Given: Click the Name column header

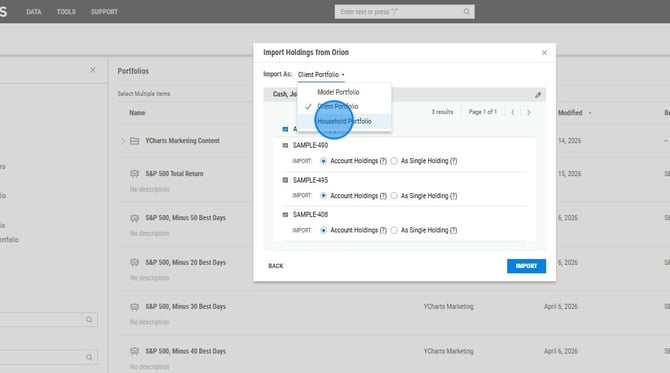Looking at the screenshot, I should [137, 113].
